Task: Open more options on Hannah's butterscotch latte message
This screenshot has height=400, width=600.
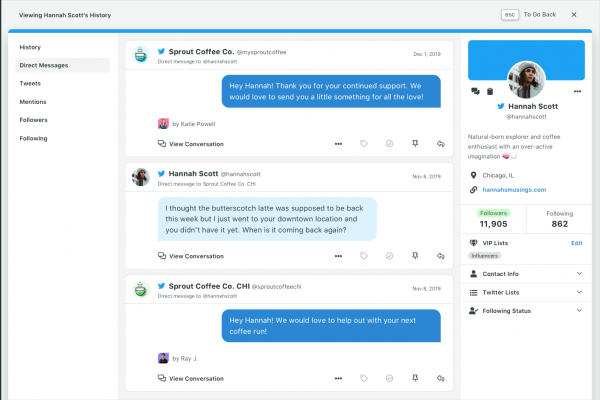Action: pyautogui.click(x=338, y=256)
